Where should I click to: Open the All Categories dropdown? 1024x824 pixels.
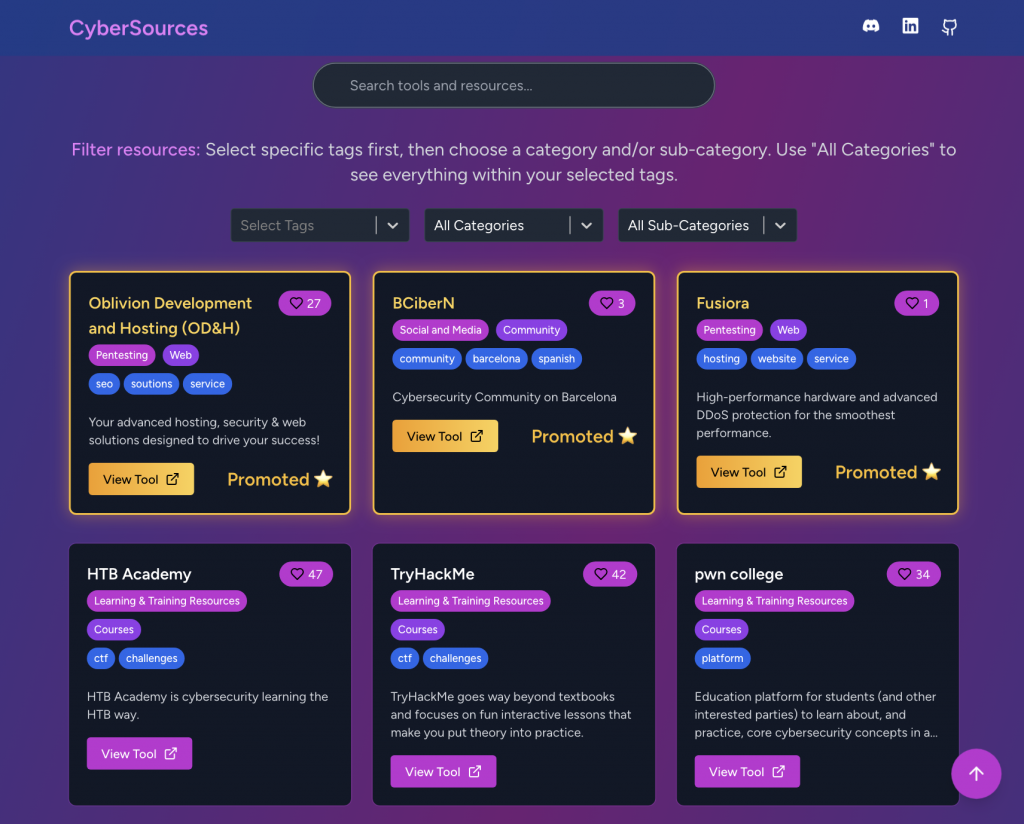pos(514,225)
